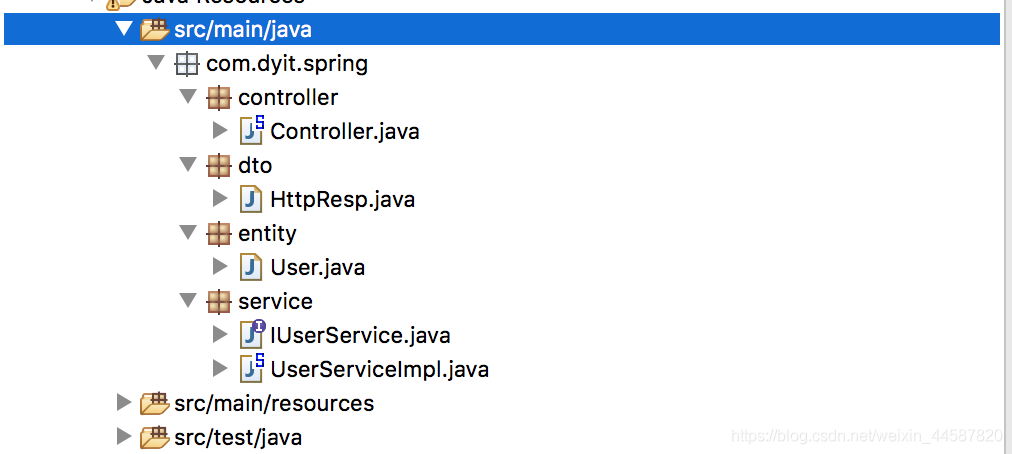Select the src/test/java row label
Screen dimensions: 1012x454
click(238, 438)
